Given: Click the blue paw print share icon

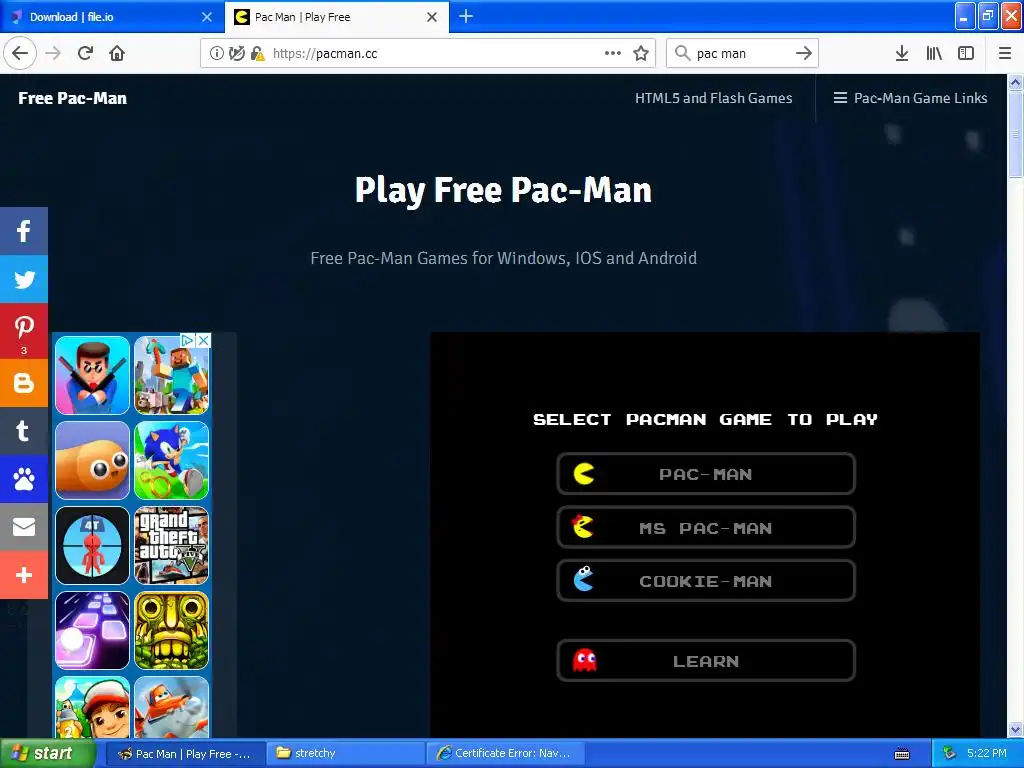Looking at the screenshot, I should coord(24,479).
